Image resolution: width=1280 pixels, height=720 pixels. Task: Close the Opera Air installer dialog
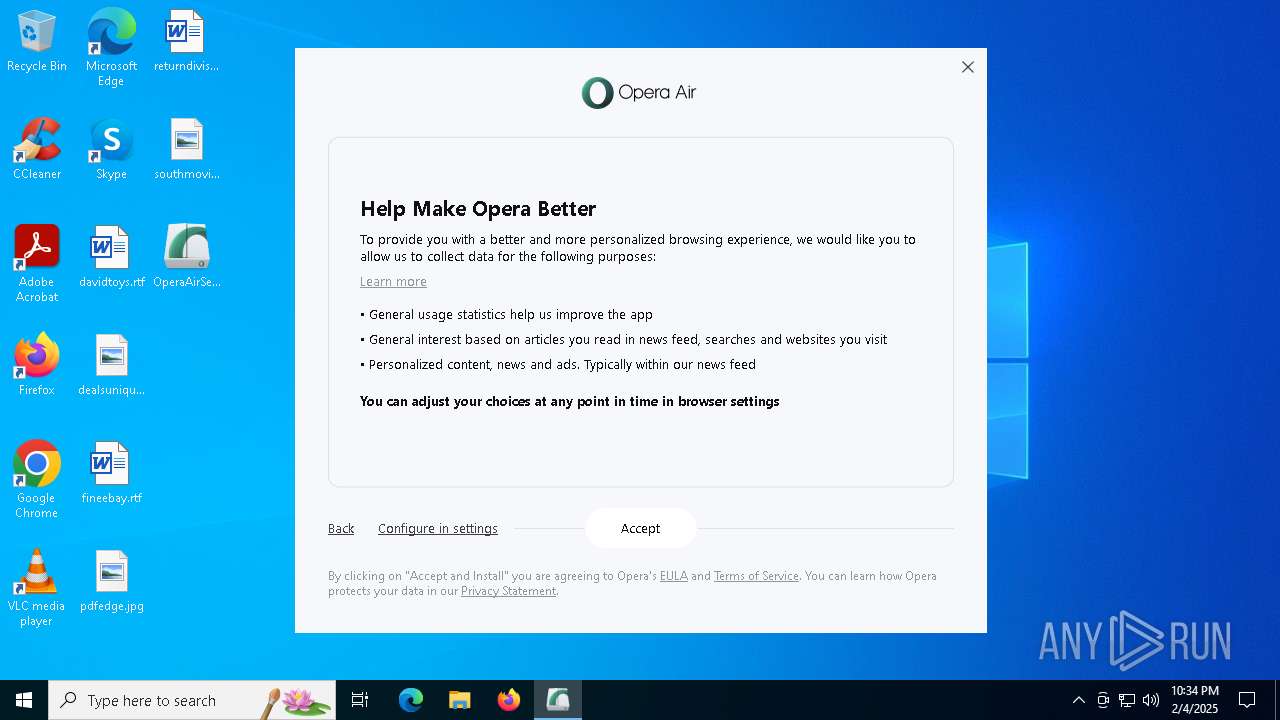click(x=967, y=67)
